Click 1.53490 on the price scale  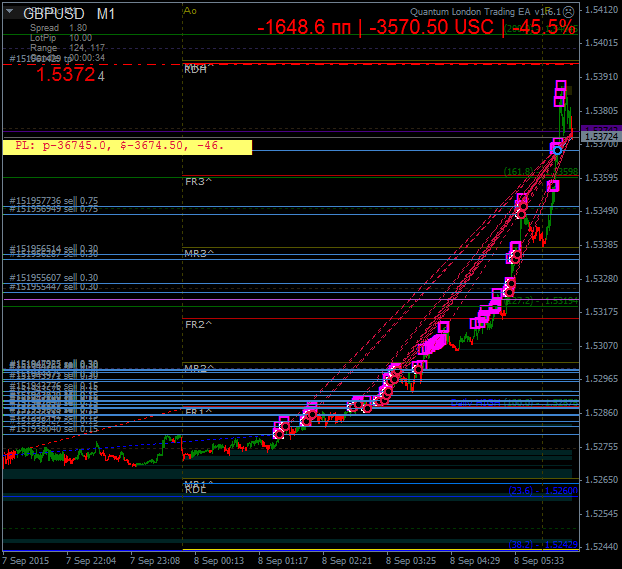point(602,211)
